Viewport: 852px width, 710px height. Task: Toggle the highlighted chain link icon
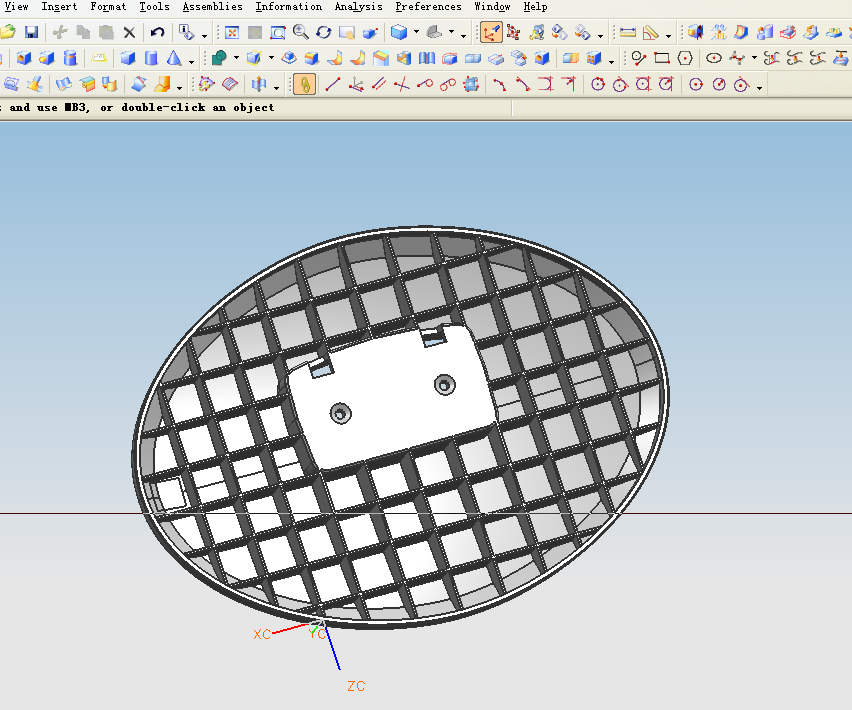click(x=305, y=84)
